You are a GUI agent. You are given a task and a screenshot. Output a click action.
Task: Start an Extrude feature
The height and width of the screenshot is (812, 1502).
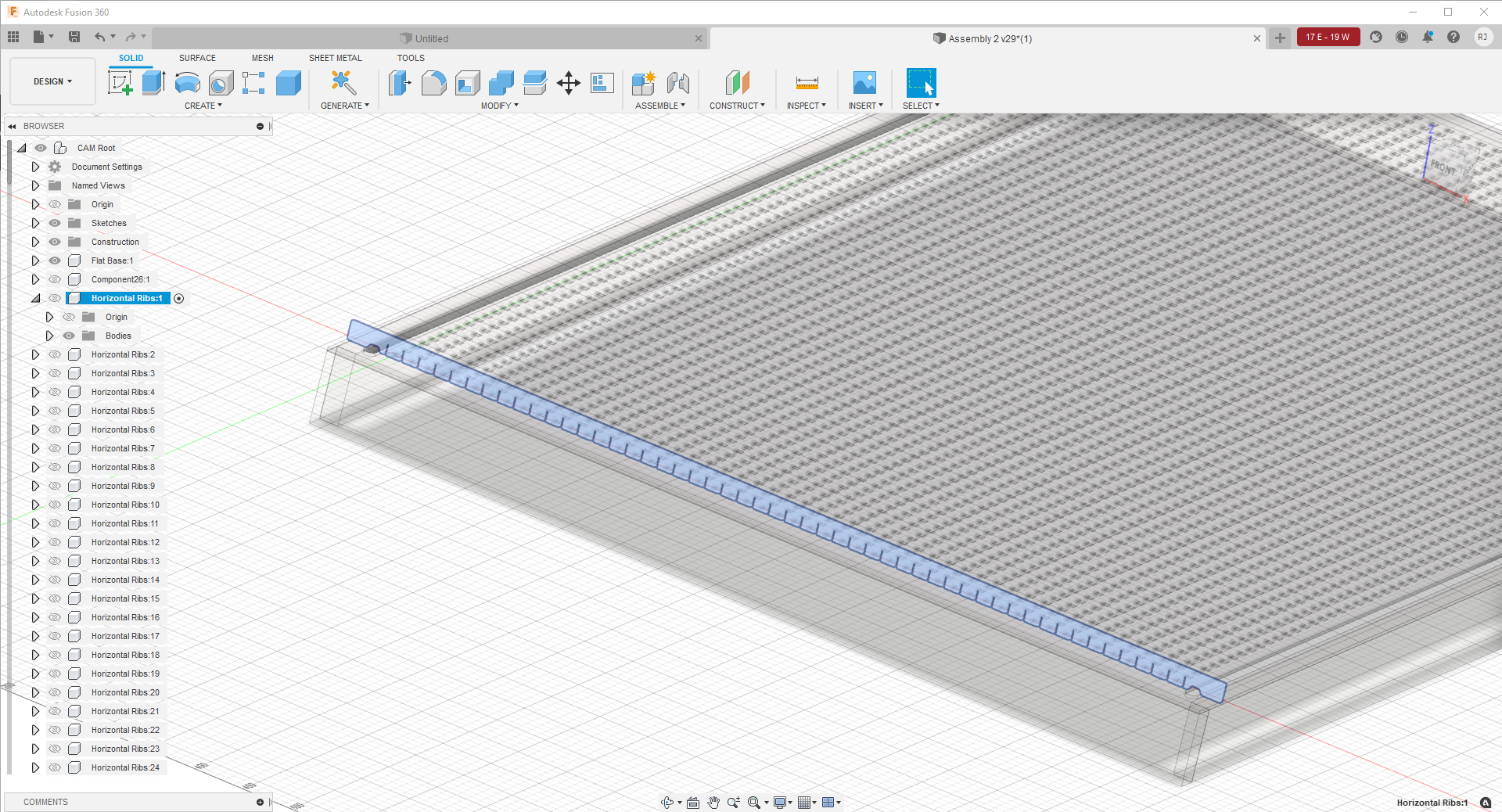(153, 83)
